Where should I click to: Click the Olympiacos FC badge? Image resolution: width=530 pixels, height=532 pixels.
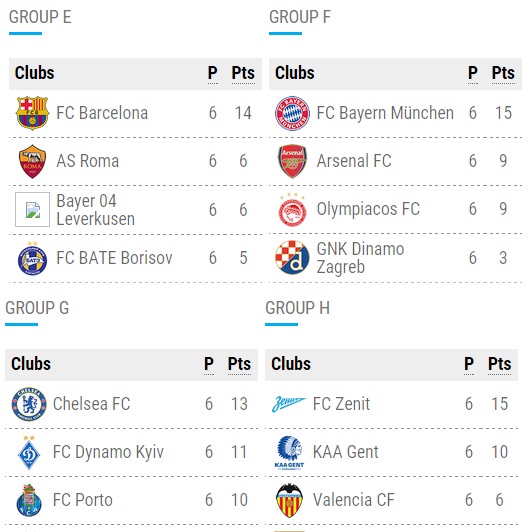click(292, 209)
